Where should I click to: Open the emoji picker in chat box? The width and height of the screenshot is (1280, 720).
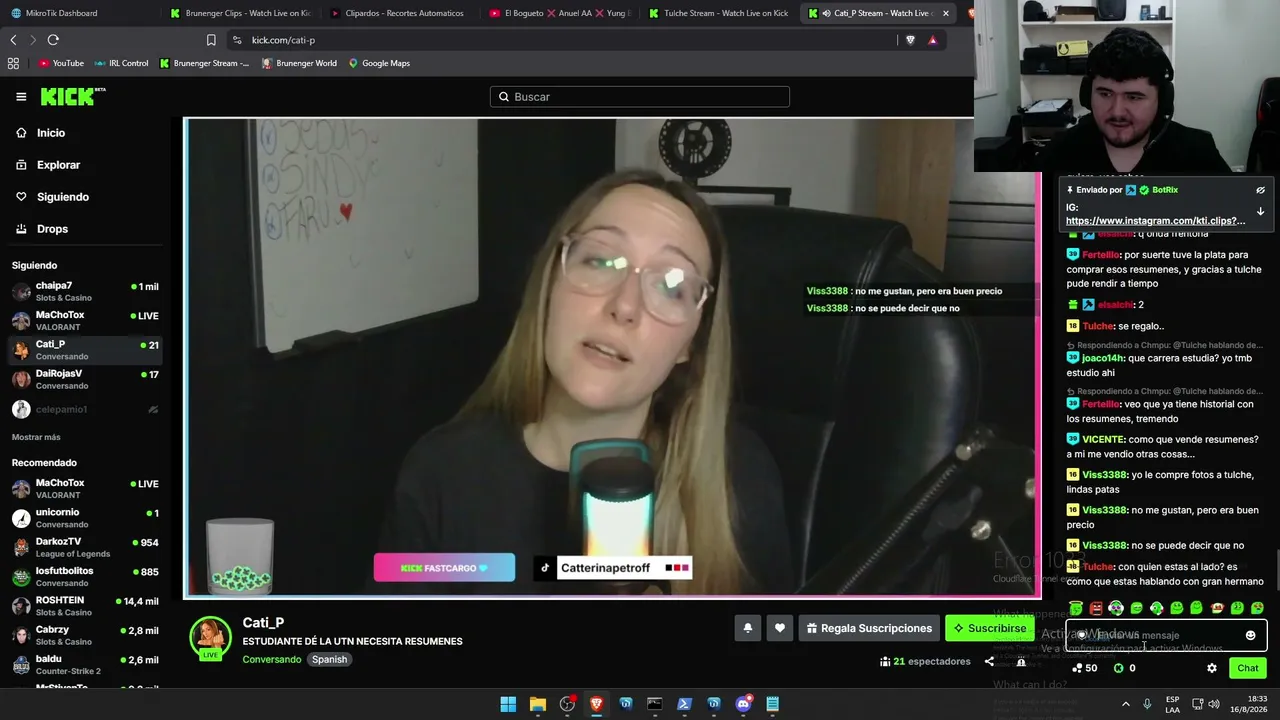pyautogui.click(x=1250, y=635)
